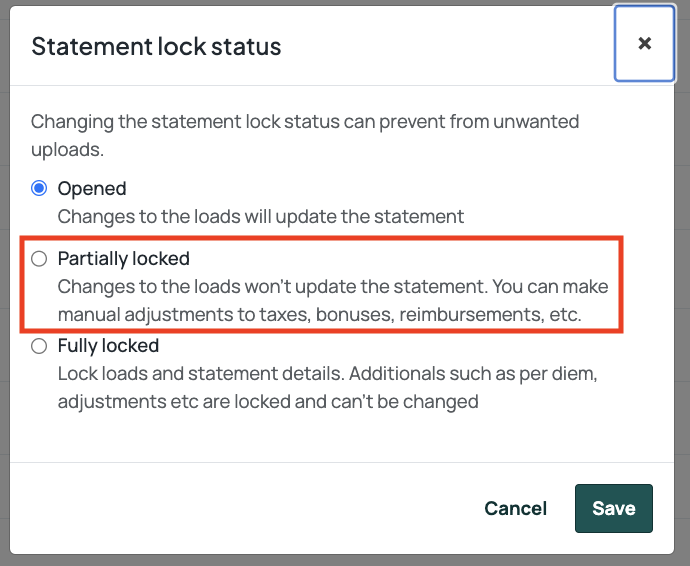Viewport: 690px width, 566px height.
Task: Click the 'Statement lock status' dialog title
Action: (x=156, y=46)
